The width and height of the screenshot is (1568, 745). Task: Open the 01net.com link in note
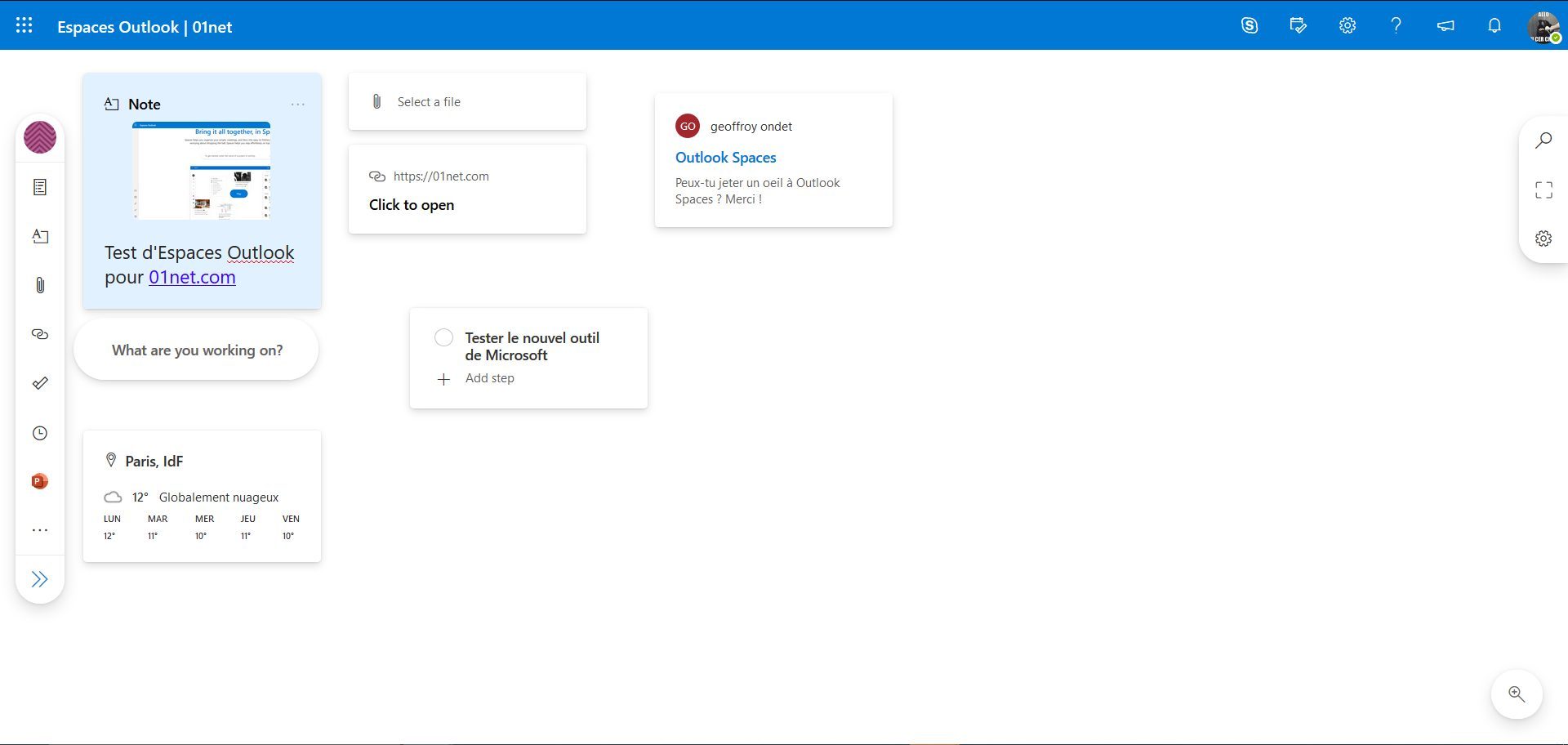(192, 277)
